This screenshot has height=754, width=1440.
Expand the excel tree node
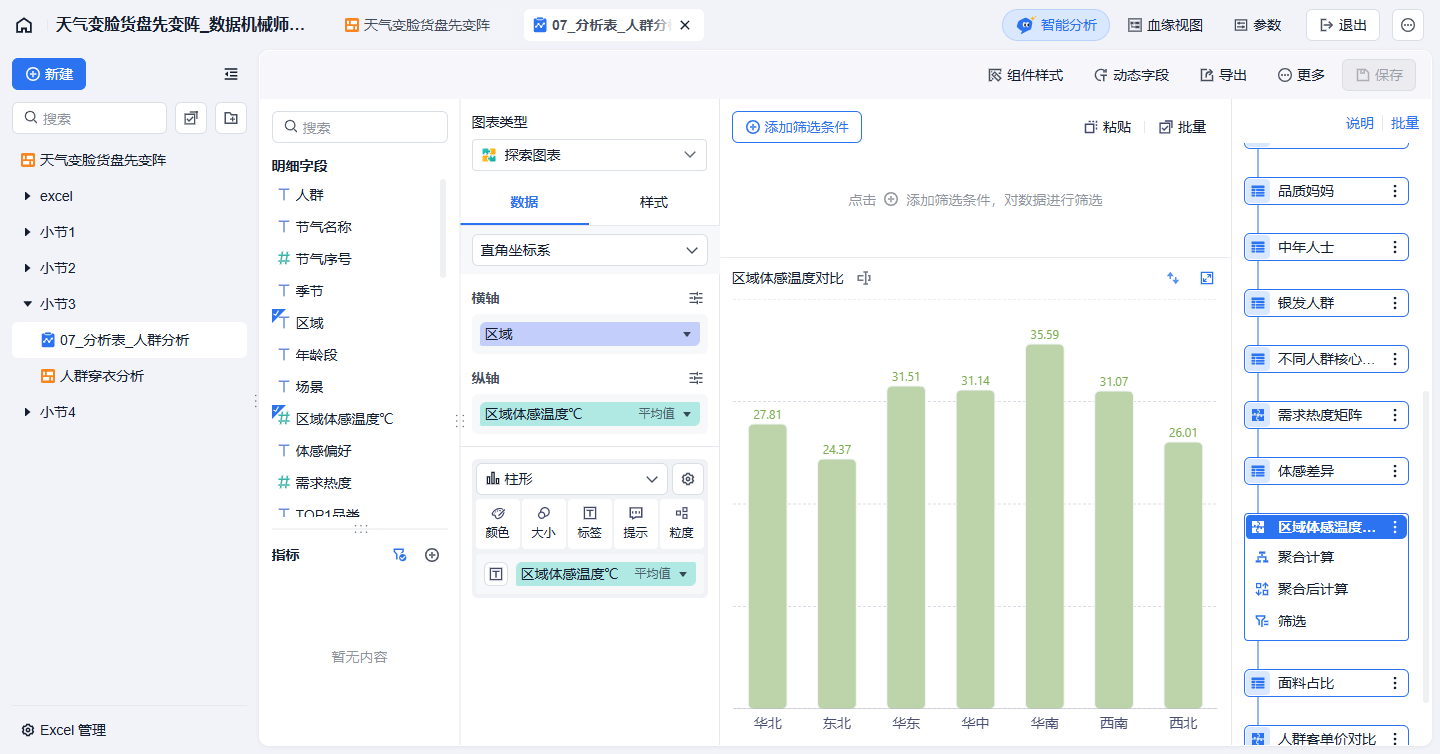pyautogui.click(x=27, y=196)
